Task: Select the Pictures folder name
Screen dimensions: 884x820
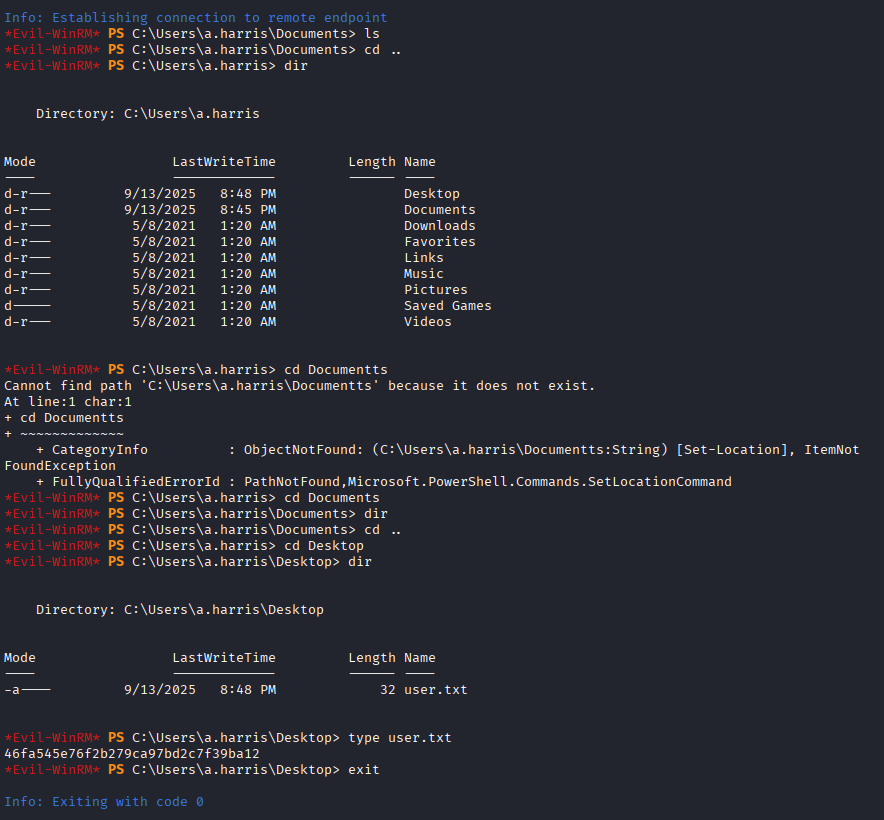Action: click(x=435, y=290)
